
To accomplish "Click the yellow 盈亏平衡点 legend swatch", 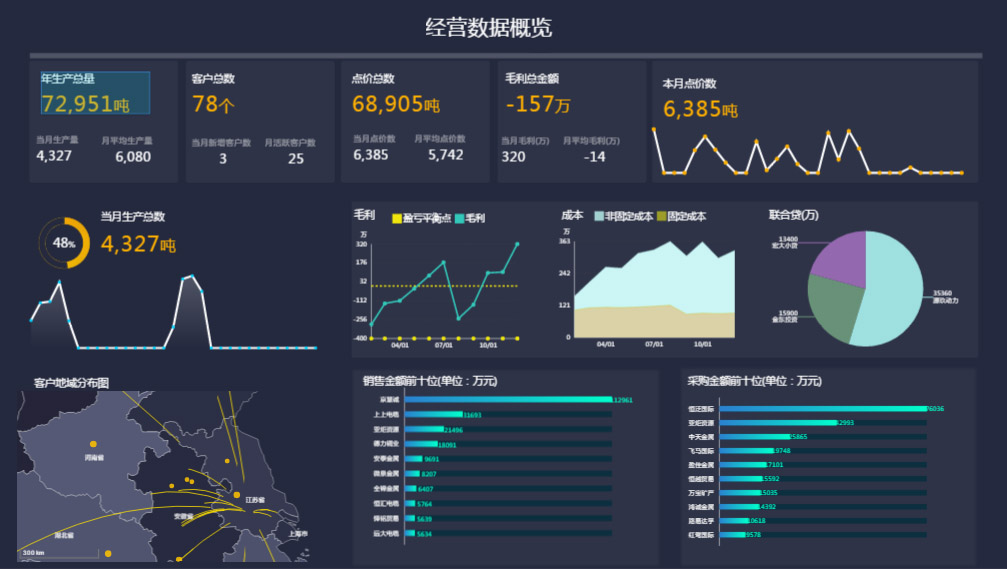I will [x=397, y=218].
